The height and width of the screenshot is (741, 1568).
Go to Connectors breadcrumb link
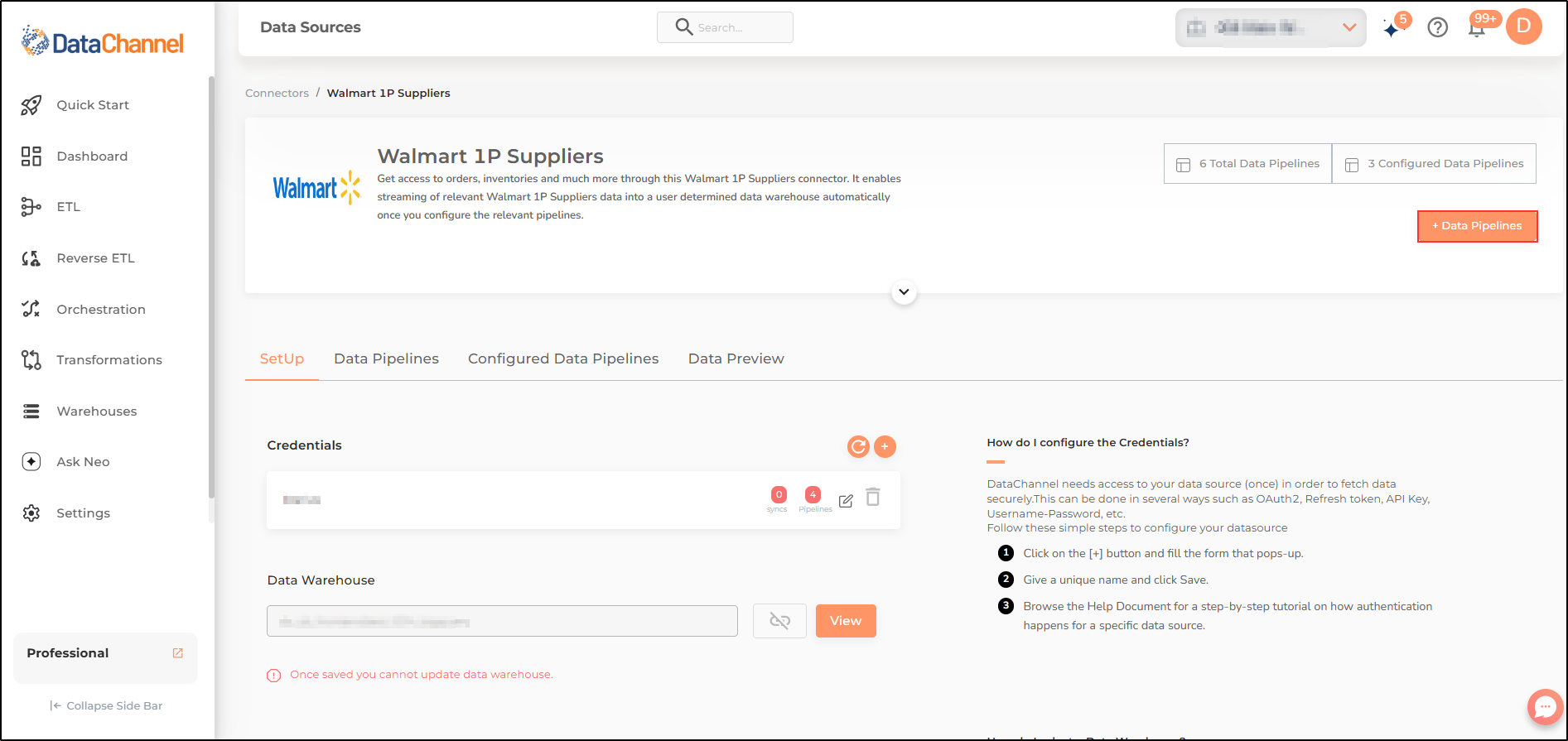pos(277,94)
